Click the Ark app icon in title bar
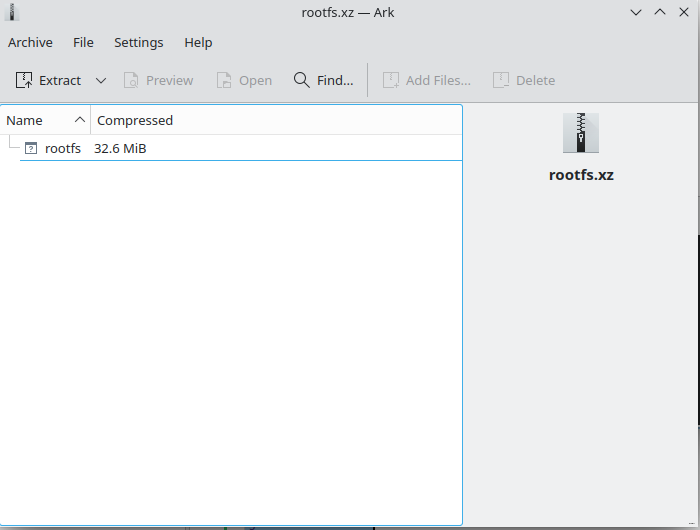 point(13,12)
